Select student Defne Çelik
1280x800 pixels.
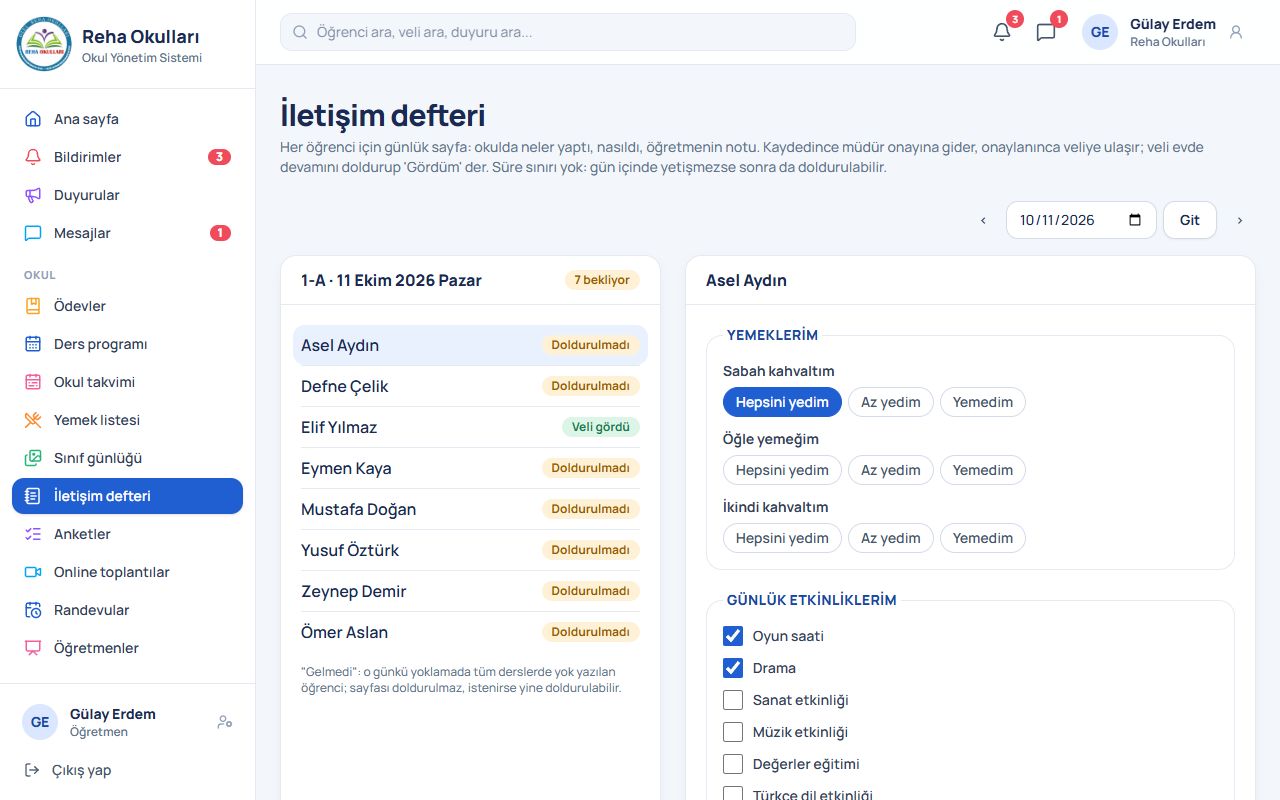tap(470, 386)
